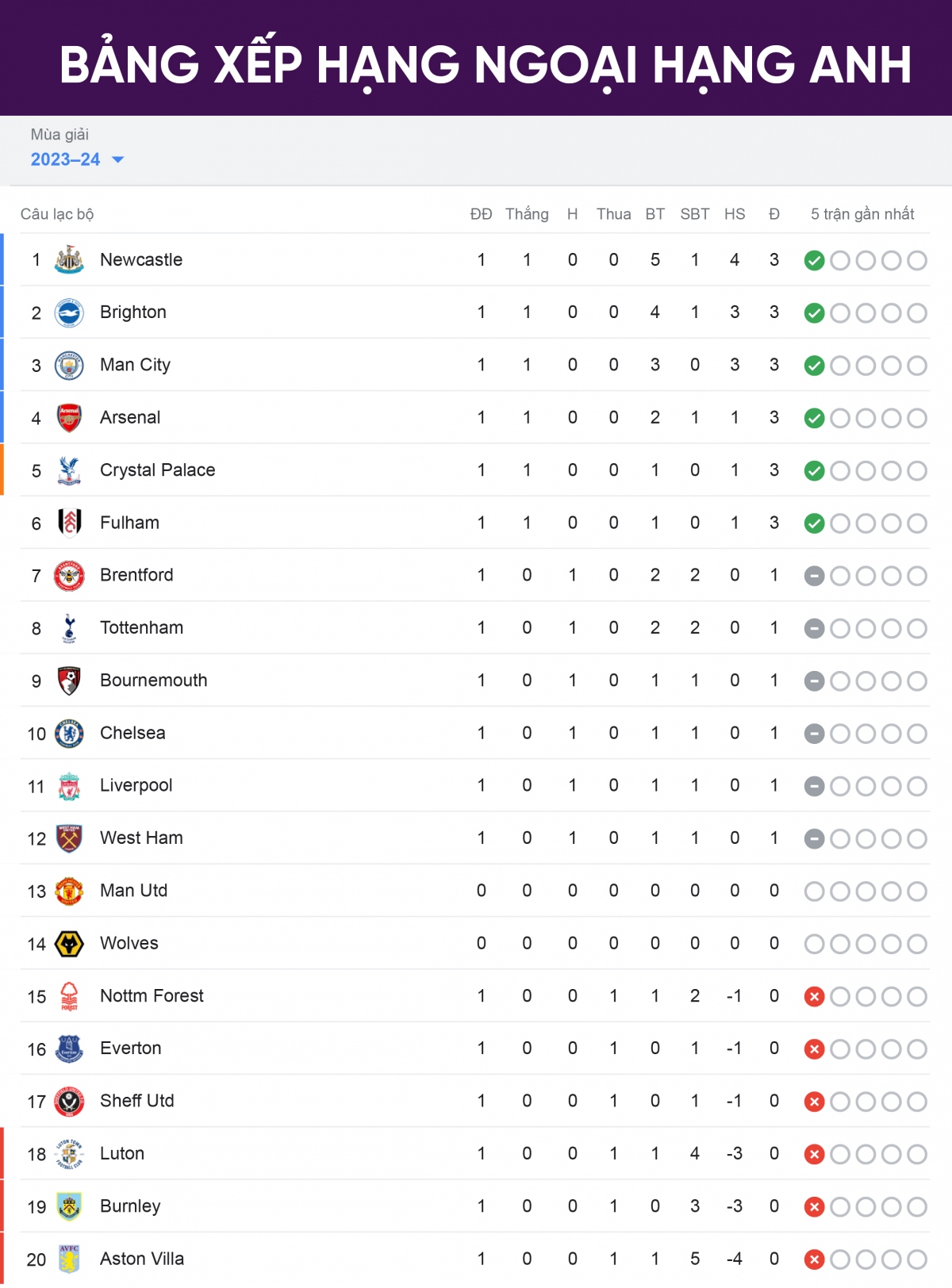
Task: Click Newcastle's green win indicator
Action: click(814, 261)
